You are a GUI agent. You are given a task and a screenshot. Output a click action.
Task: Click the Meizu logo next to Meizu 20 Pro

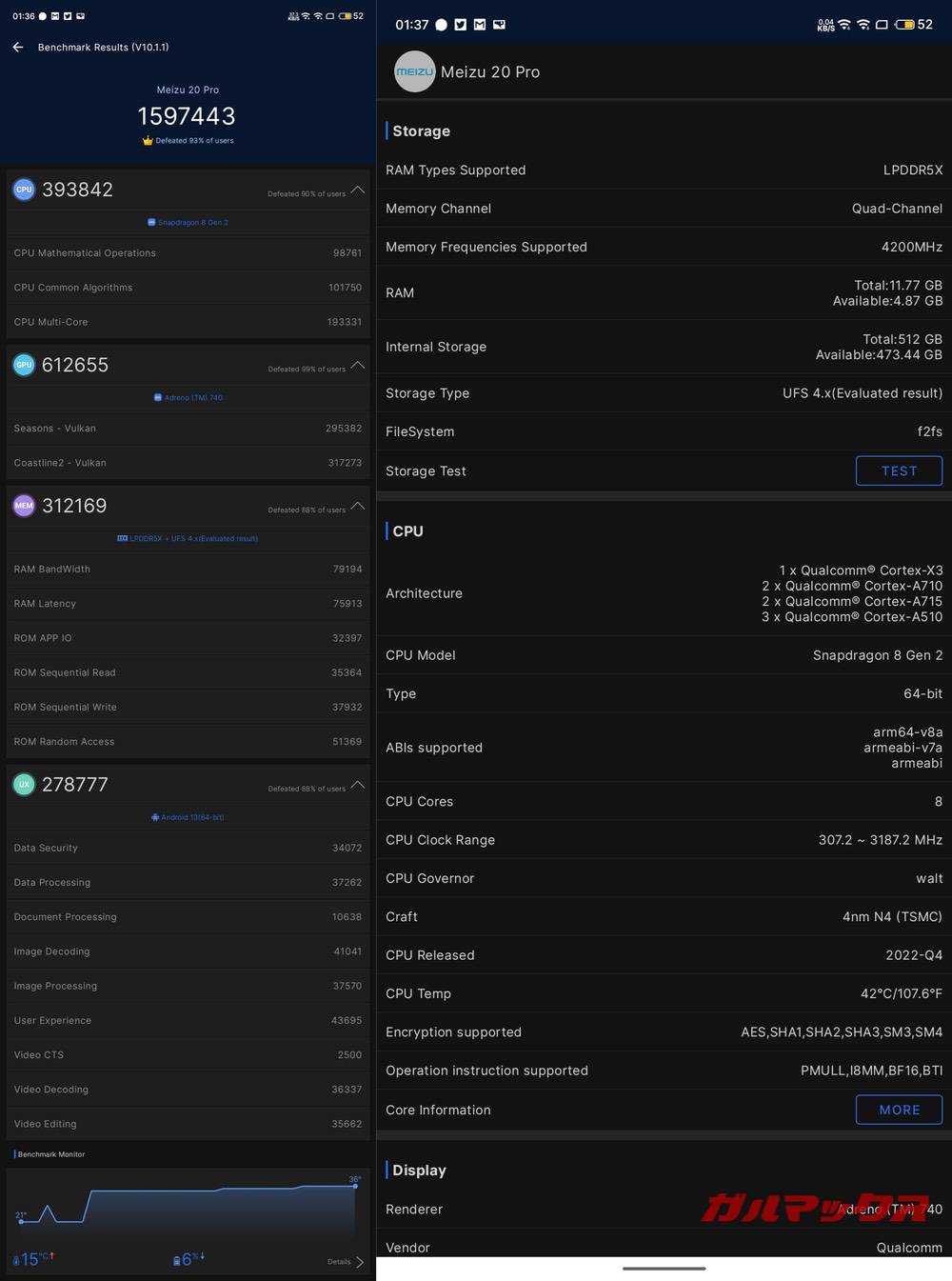[x=414, y=71]
